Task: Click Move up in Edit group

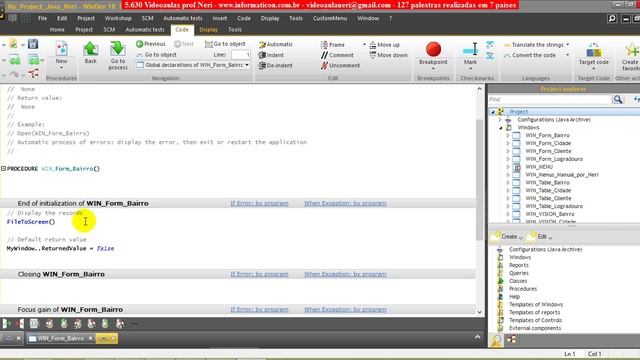Action: coord(384,44)
